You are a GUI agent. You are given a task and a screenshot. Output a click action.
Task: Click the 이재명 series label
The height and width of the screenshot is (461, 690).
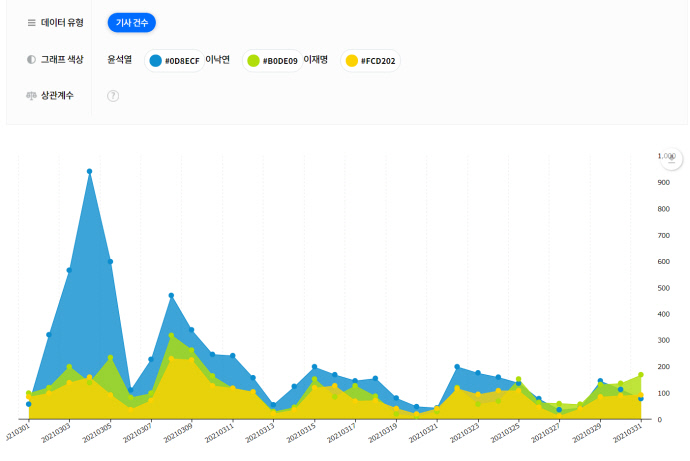point(315,60)
